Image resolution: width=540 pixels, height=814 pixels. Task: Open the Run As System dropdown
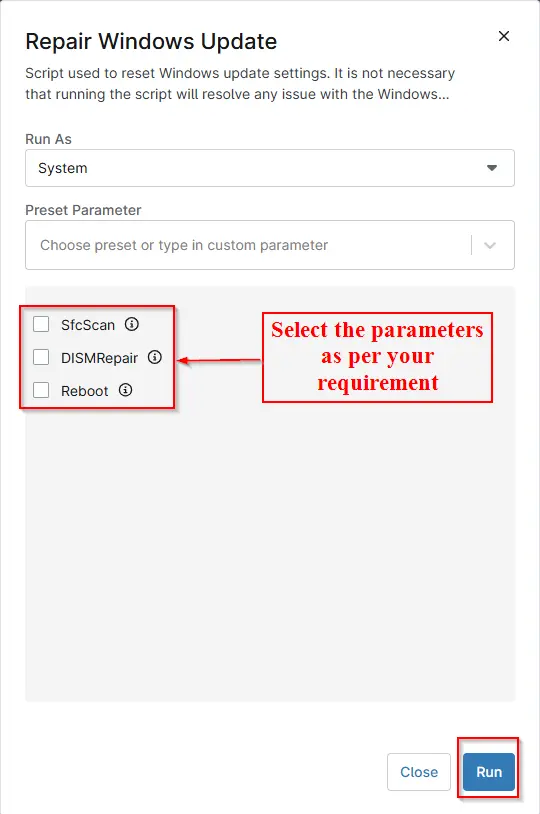pyautogui.click(x=270, y=168)
